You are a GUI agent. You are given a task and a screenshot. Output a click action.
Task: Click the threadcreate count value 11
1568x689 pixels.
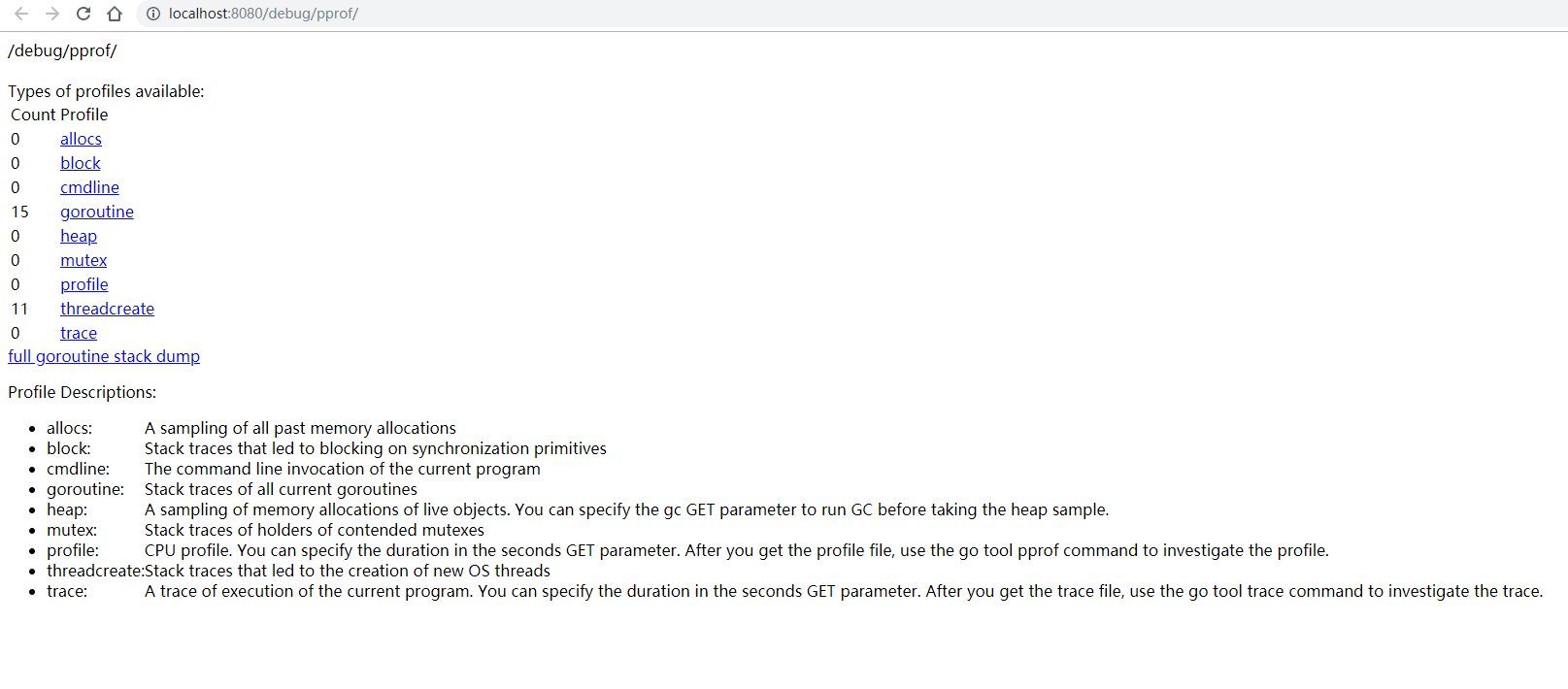tap(19, 309)
